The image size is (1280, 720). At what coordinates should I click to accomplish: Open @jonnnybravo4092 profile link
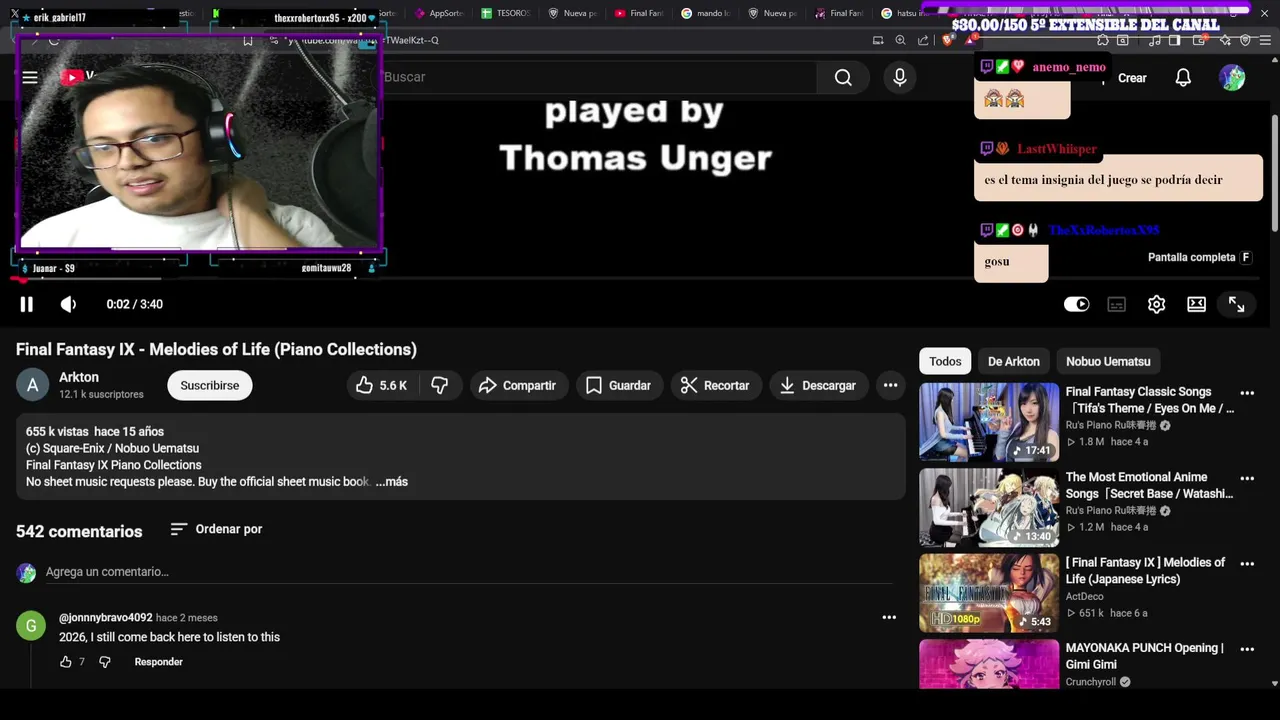point(106,618)
